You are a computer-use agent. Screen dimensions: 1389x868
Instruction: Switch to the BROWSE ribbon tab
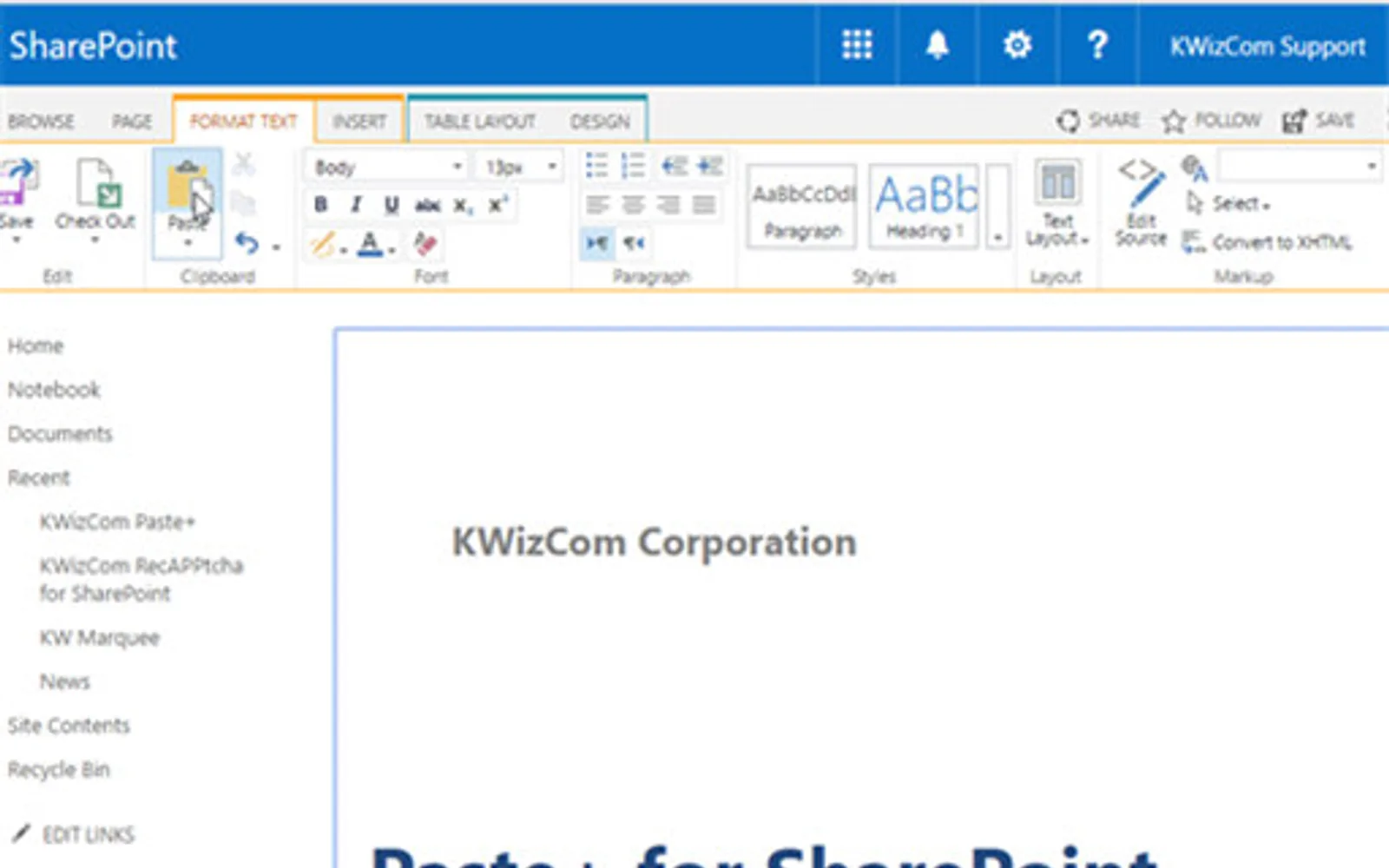(41, 122)
